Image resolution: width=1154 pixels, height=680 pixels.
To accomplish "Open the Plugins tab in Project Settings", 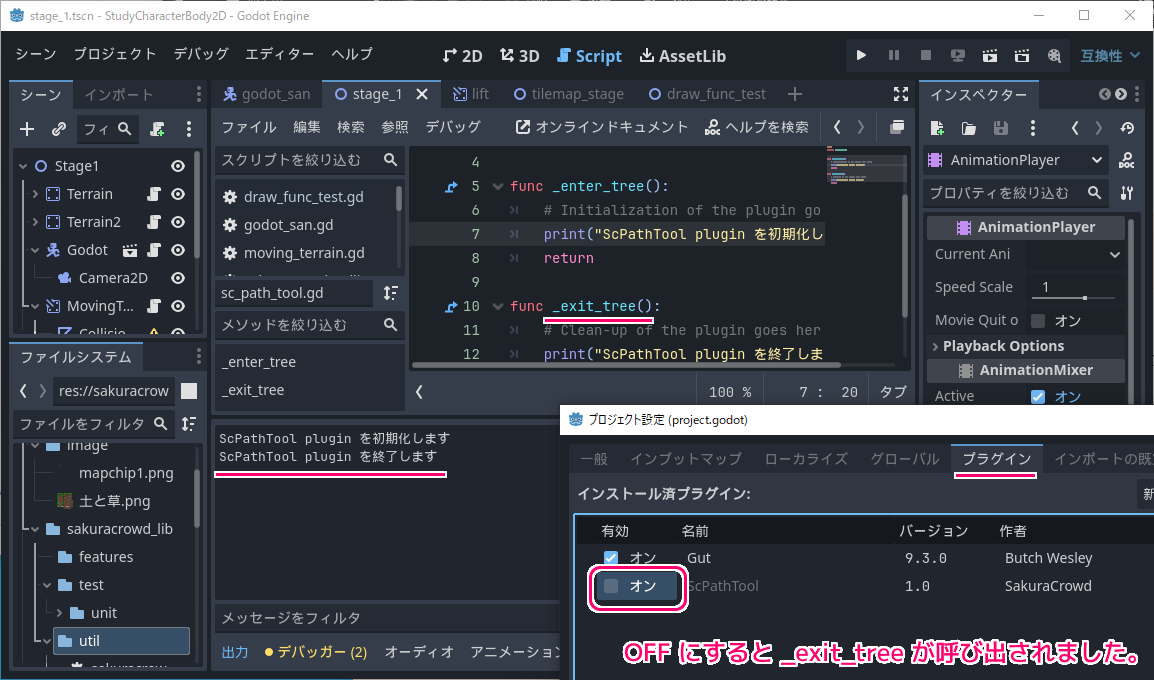I will point(997,458).
